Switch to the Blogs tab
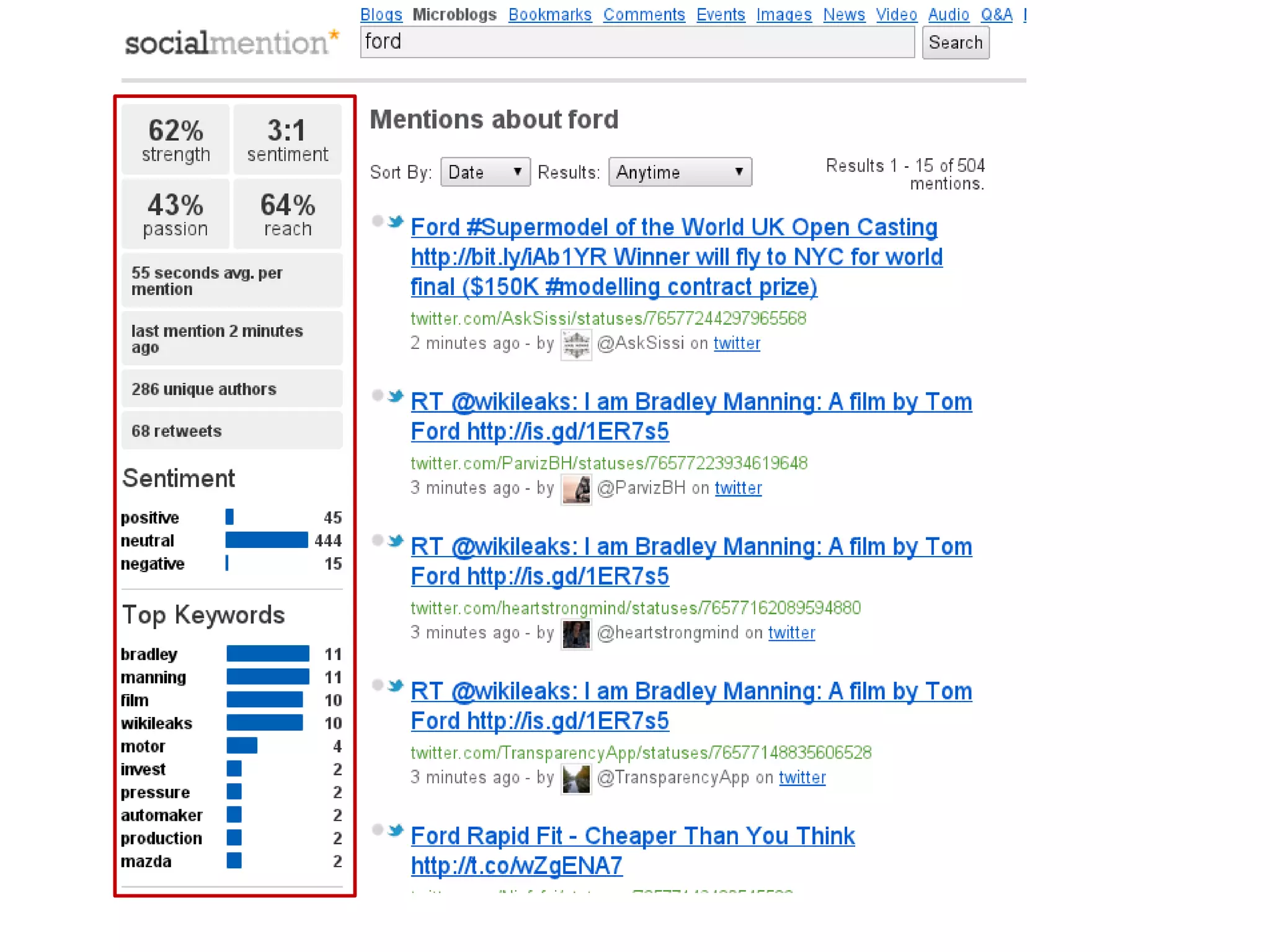This screenshot has height=952, width=1270. (381, 14)
